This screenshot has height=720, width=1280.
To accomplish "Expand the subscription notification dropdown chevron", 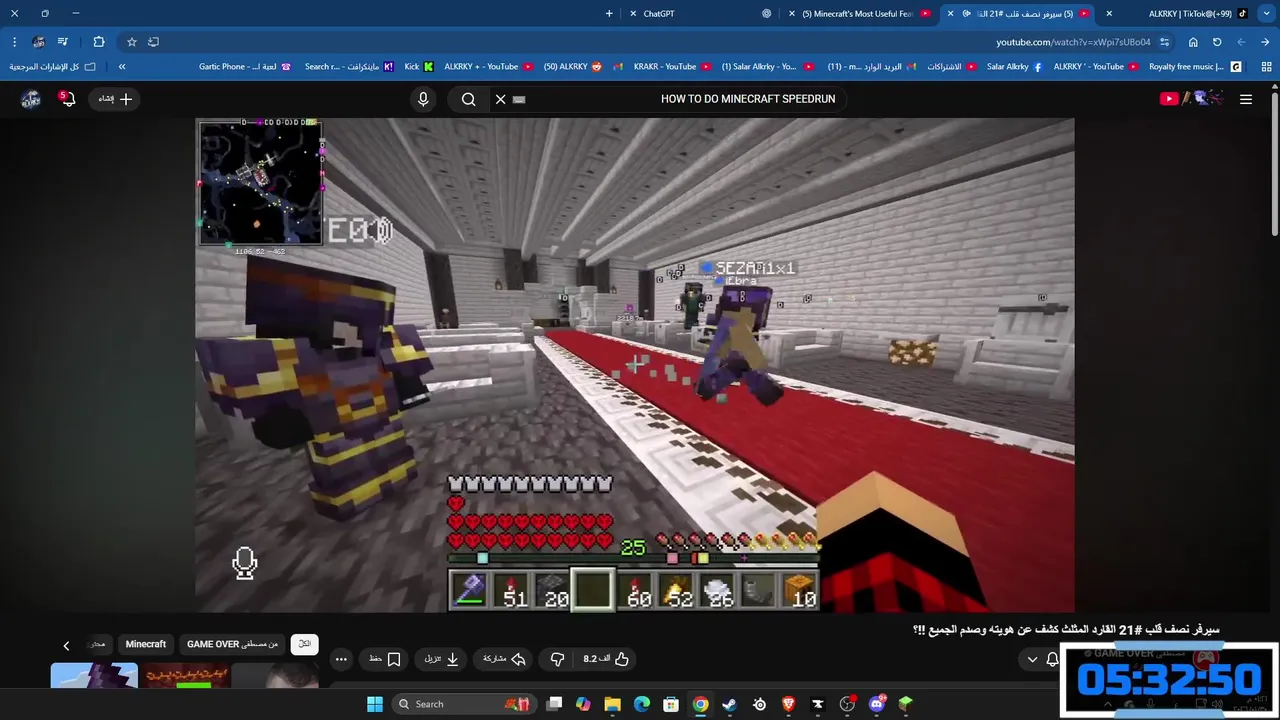I will [x=1032, y=659].
